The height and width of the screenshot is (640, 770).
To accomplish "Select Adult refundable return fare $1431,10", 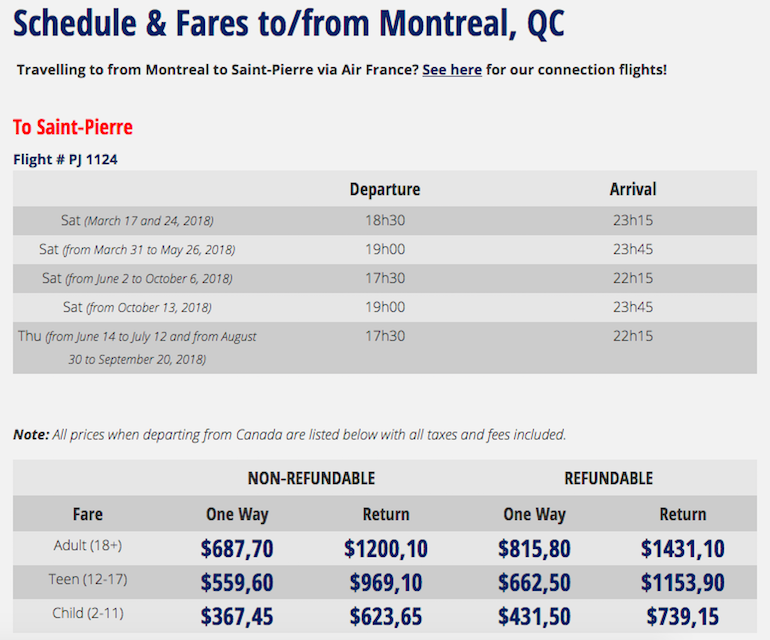I will [x=683, y=548].
